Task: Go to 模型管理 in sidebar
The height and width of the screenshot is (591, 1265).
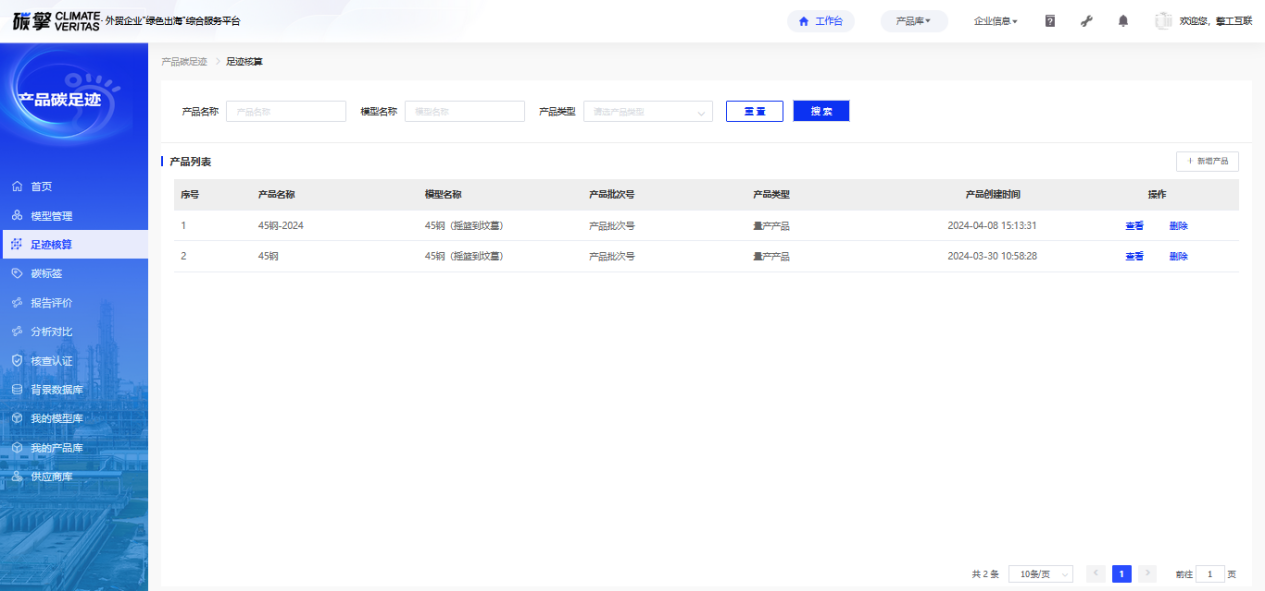Action: pyautogui.click(x=51, y=216)
